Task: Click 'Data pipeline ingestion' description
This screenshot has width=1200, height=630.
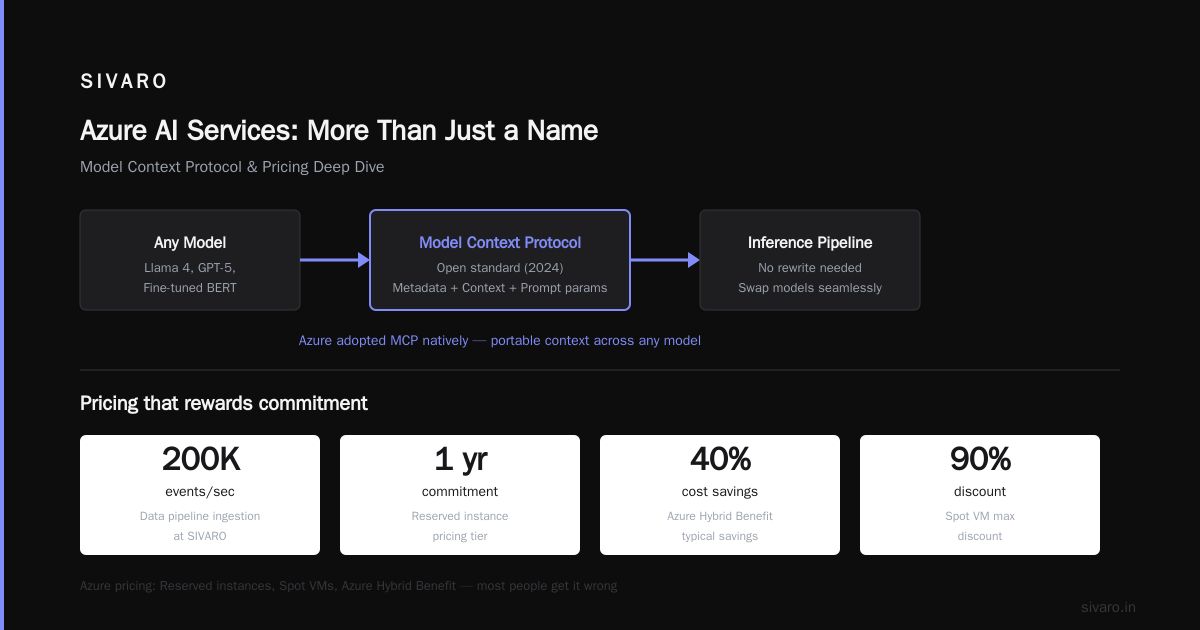Action: point(200,516)
